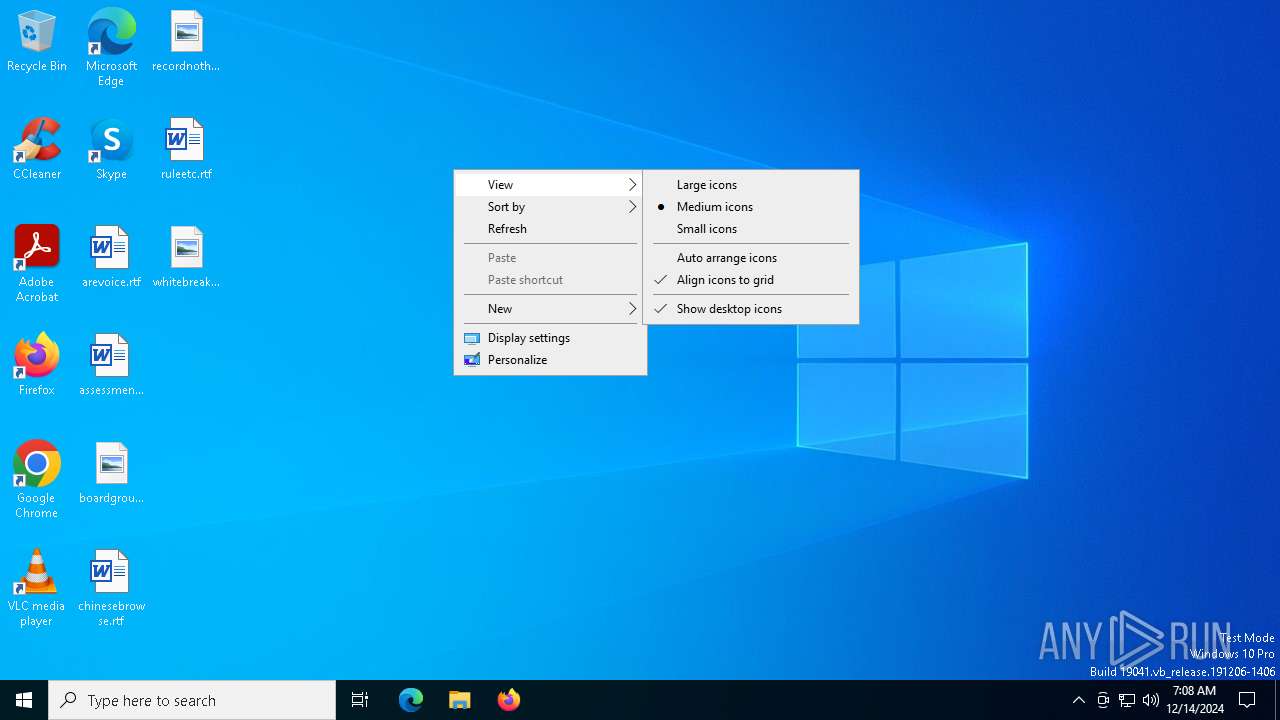Select the Microsoft Edge desktop shortcut
The image size is (1280, 720).
point(111,48)
